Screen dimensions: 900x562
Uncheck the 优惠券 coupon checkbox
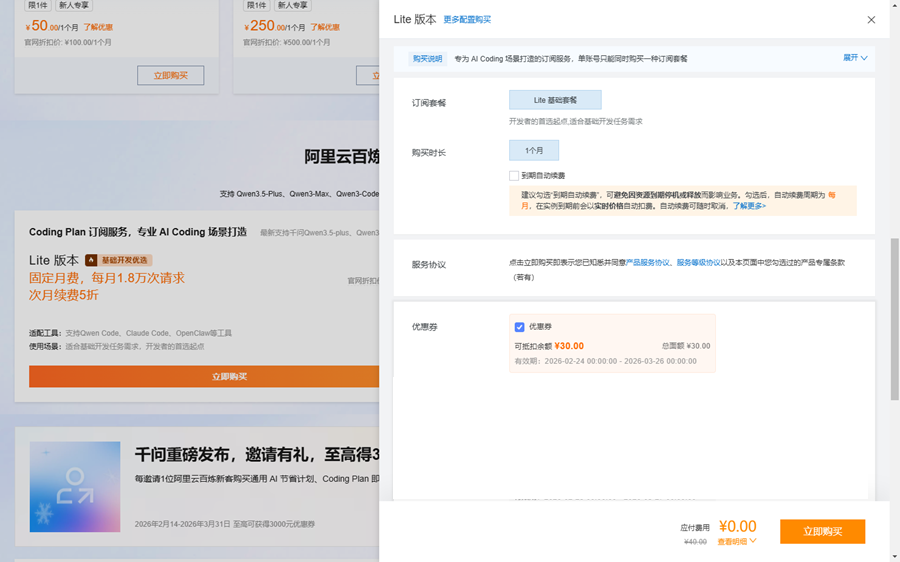pyautogui.click(x=519, y=327)
